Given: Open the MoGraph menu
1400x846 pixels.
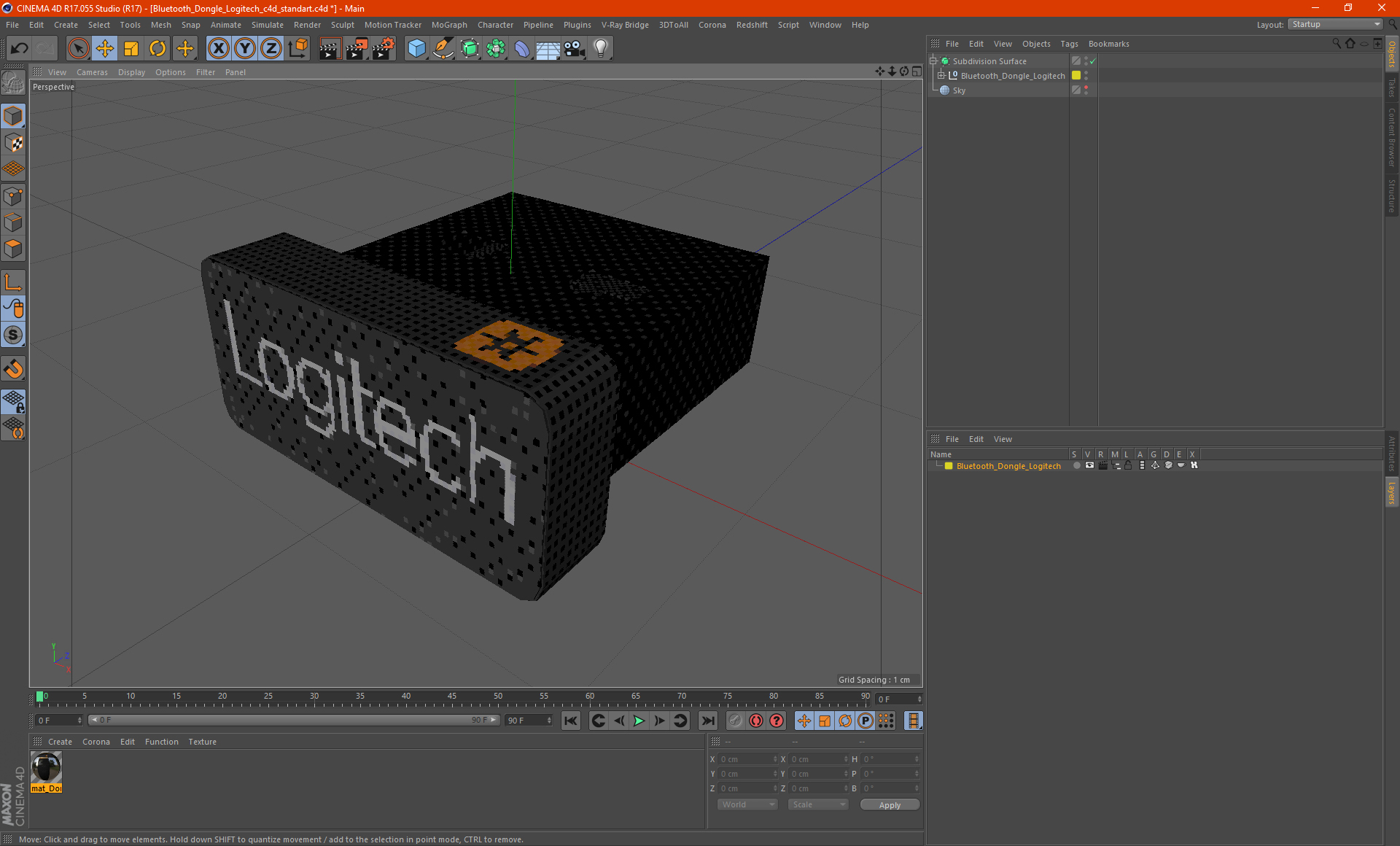Looking at the screenshot, I should pyautogui.click(x=449, y=25).
